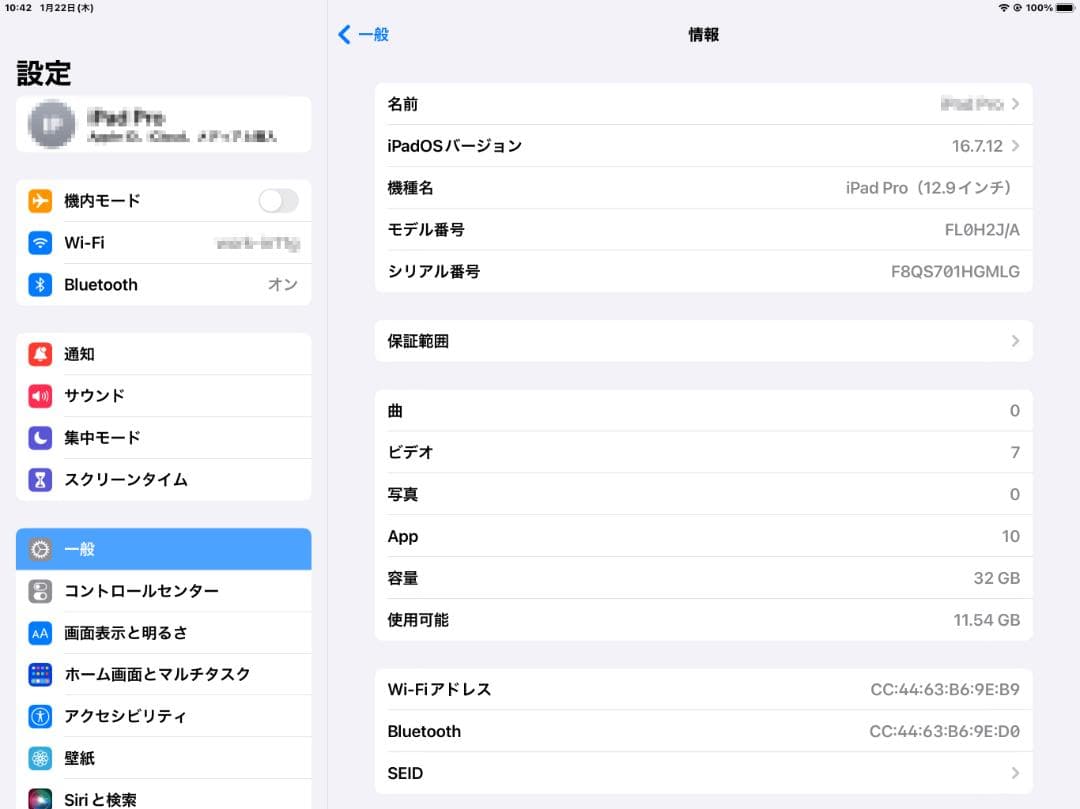Click the Bluetooth icon in the sidebar
This screenshot has height=809, width=1080.
click(40, 284)
